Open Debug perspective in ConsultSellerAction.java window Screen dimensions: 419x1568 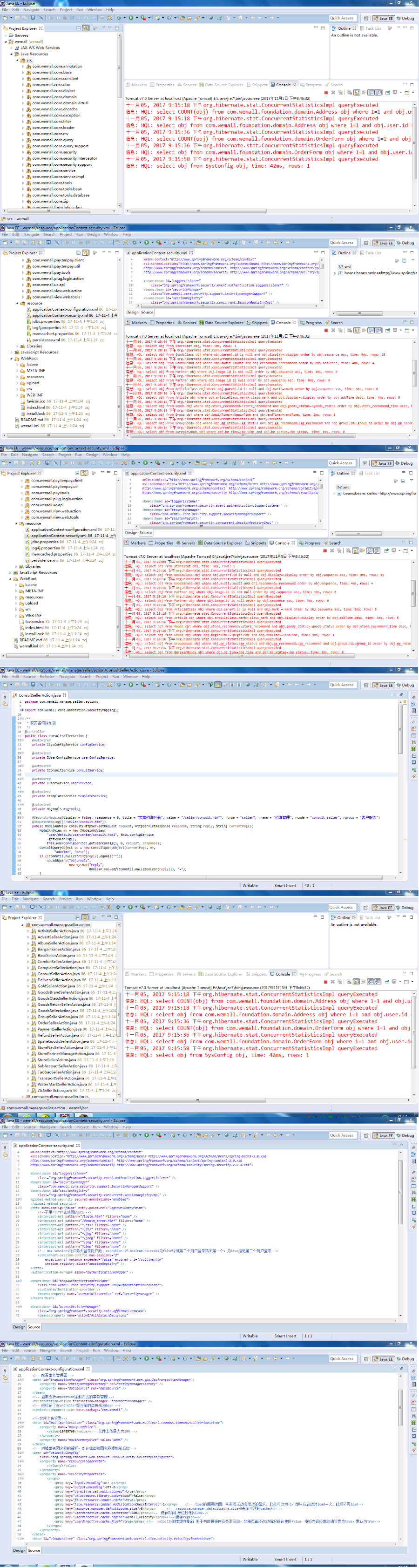(406, 686)
